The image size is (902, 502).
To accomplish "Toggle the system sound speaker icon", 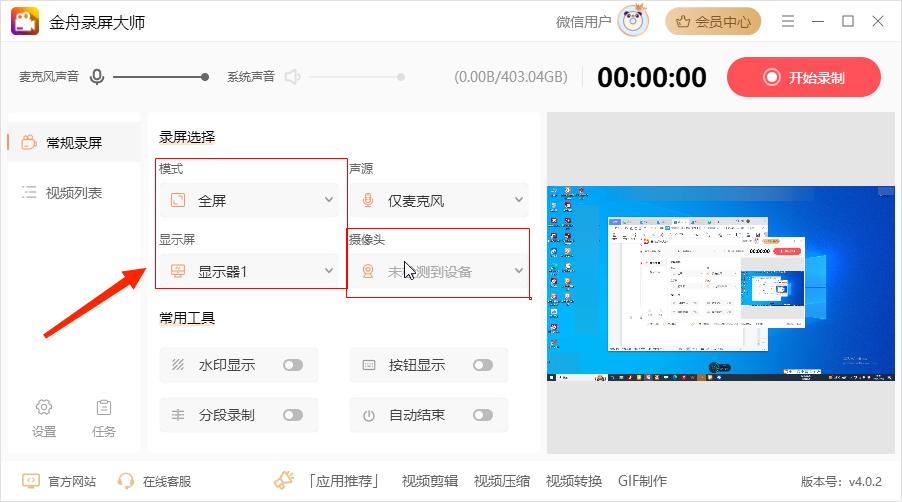I will tap(292, 76).
